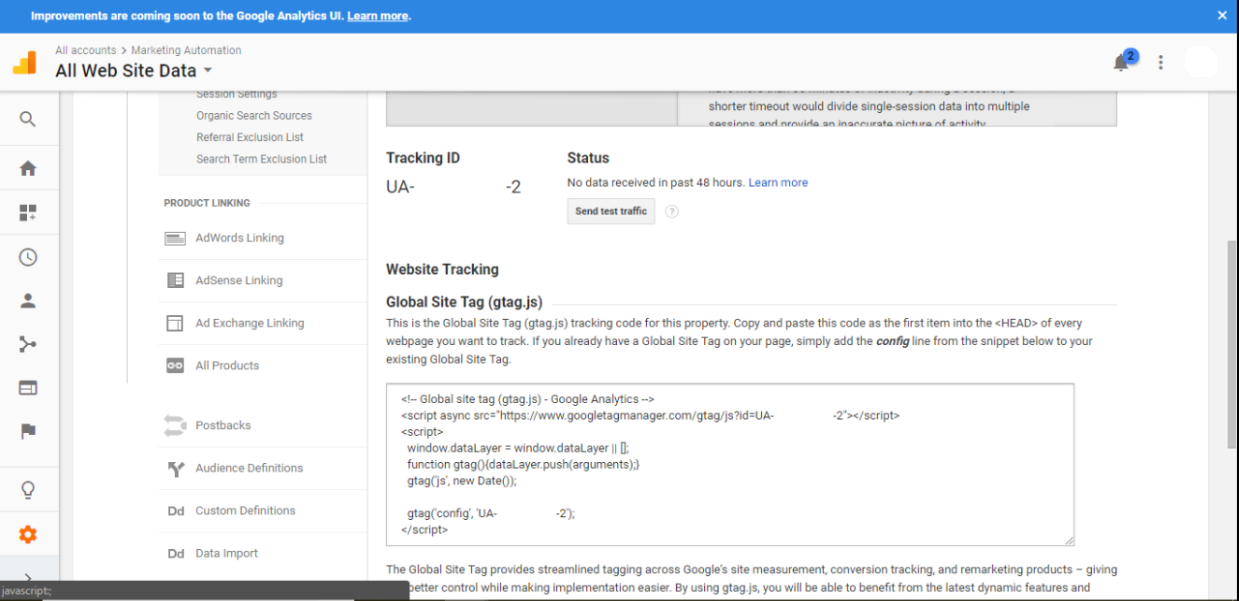Click the AdSense Linking icon
1239x601 pixels.
(175, 281)
